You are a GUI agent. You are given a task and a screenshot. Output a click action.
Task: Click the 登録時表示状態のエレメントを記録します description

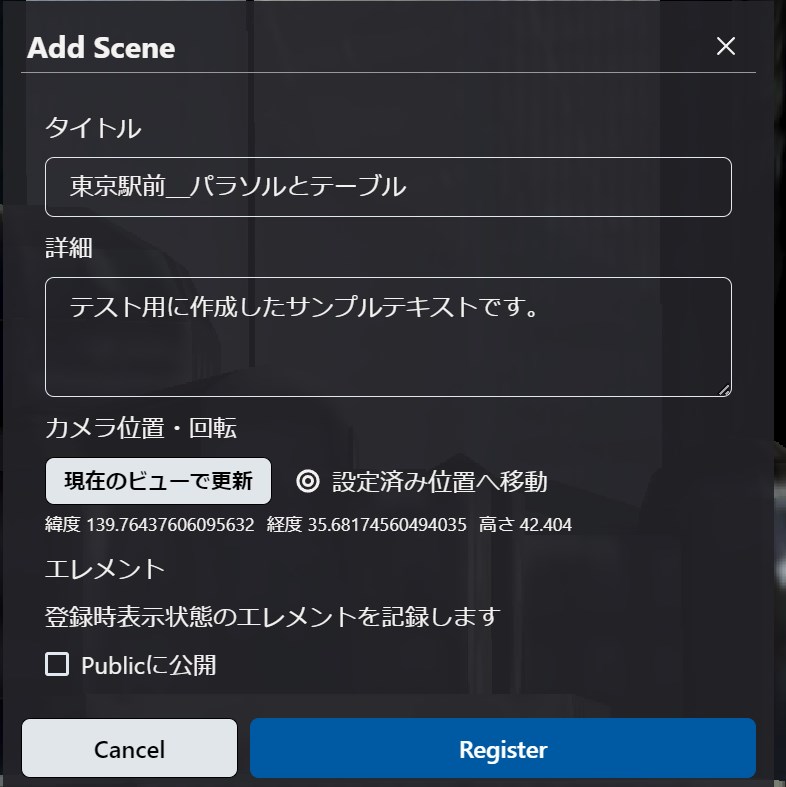(271, 617)
